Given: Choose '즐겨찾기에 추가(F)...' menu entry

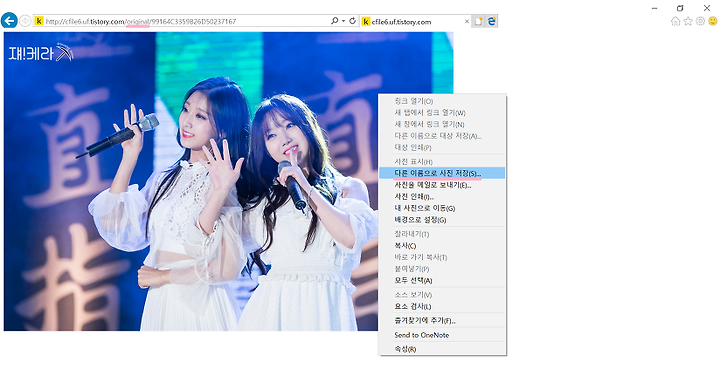Looking at the screenshot, I should point(442,320).
